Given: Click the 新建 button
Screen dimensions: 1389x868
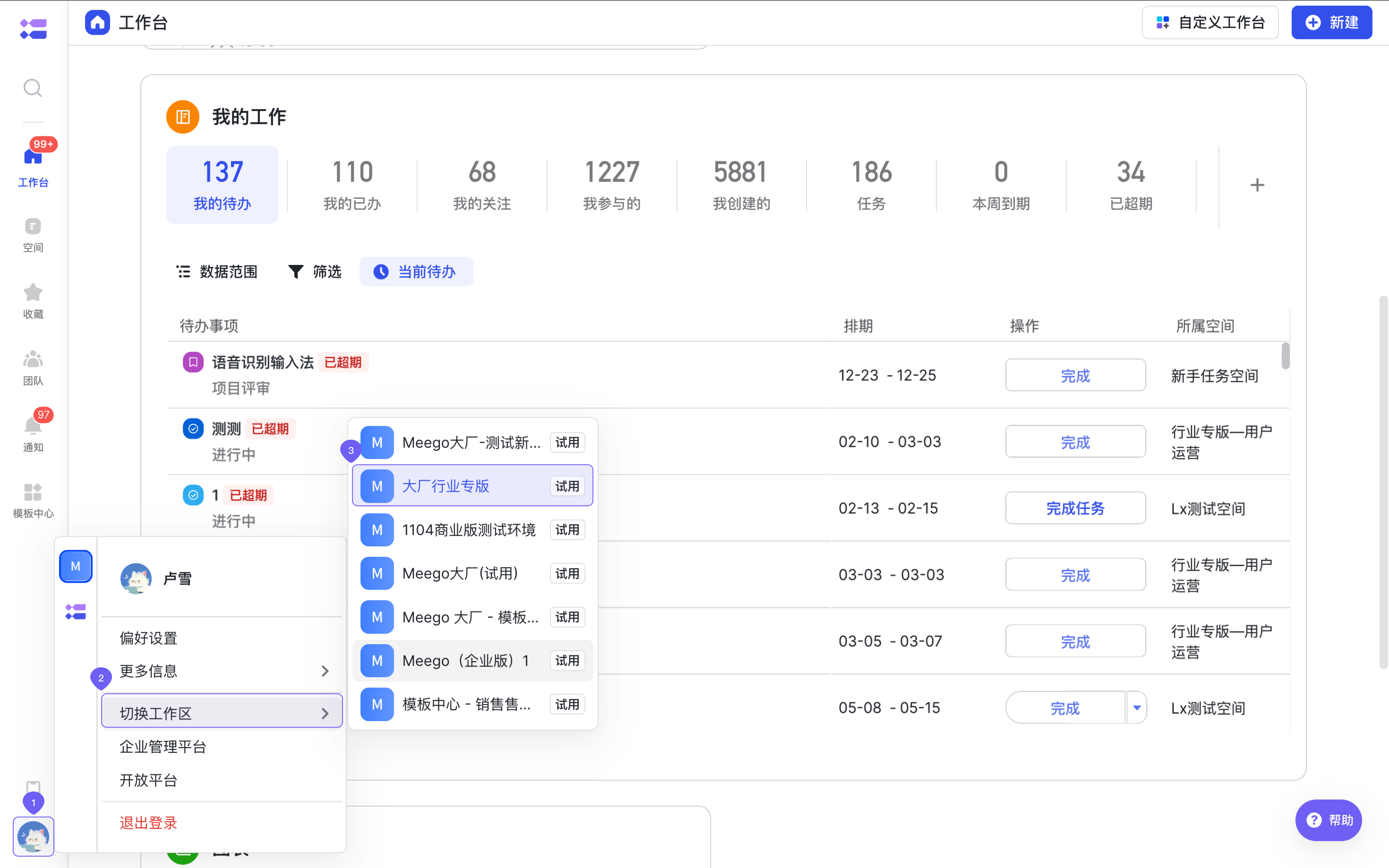Looking at the screenshot, I should pyautogui.click(x=1332, y=22).
